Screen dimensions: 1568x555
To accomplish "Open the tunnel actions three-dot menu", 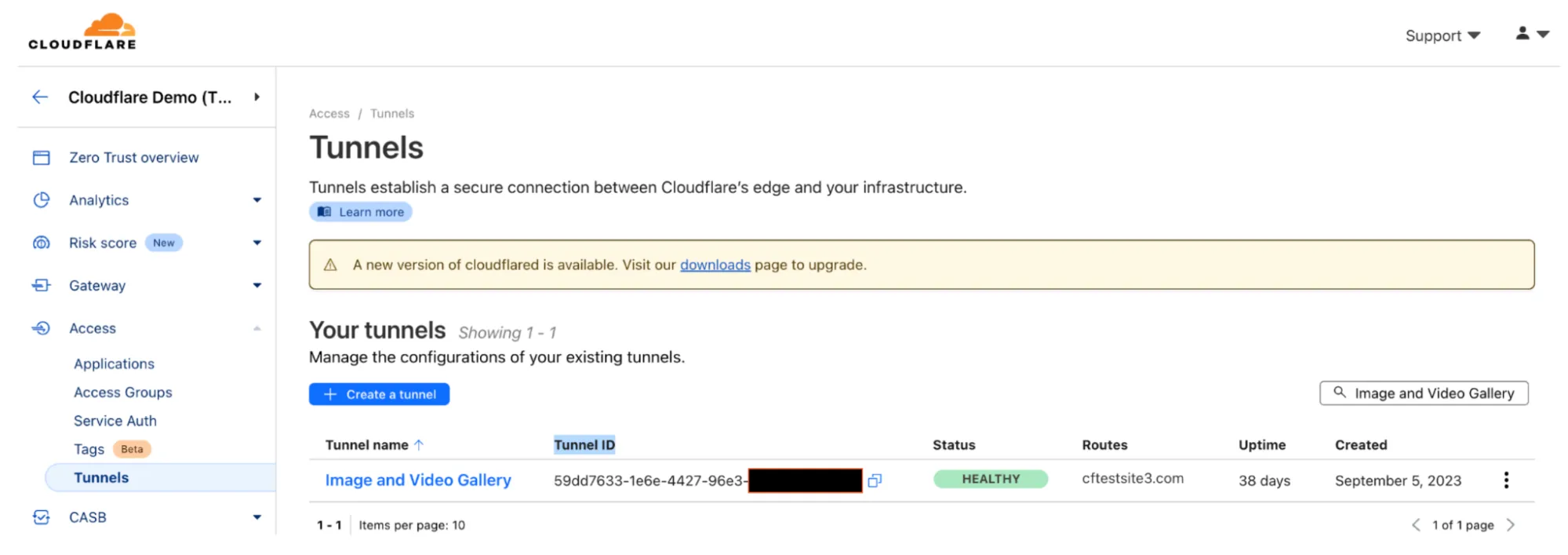I will pos(1506,480).
